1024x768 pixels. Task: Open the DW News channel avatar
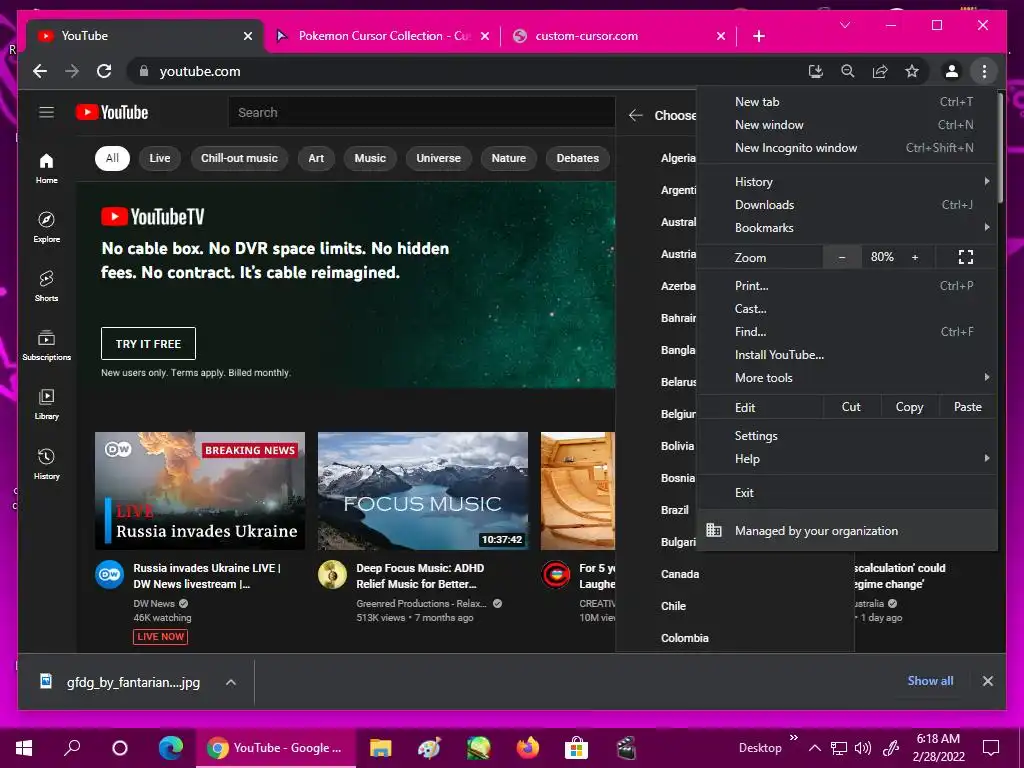(110, 575)
